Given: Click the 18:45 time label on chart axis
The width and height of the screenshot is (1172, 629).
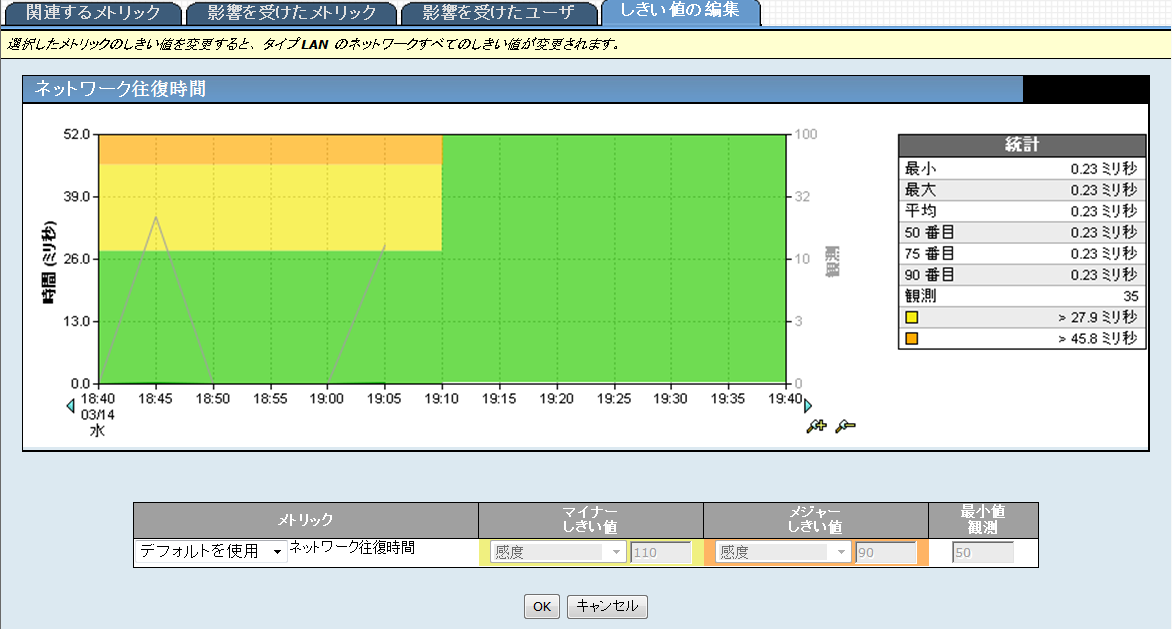Looking at the screenshot, I should pos(155,399).
